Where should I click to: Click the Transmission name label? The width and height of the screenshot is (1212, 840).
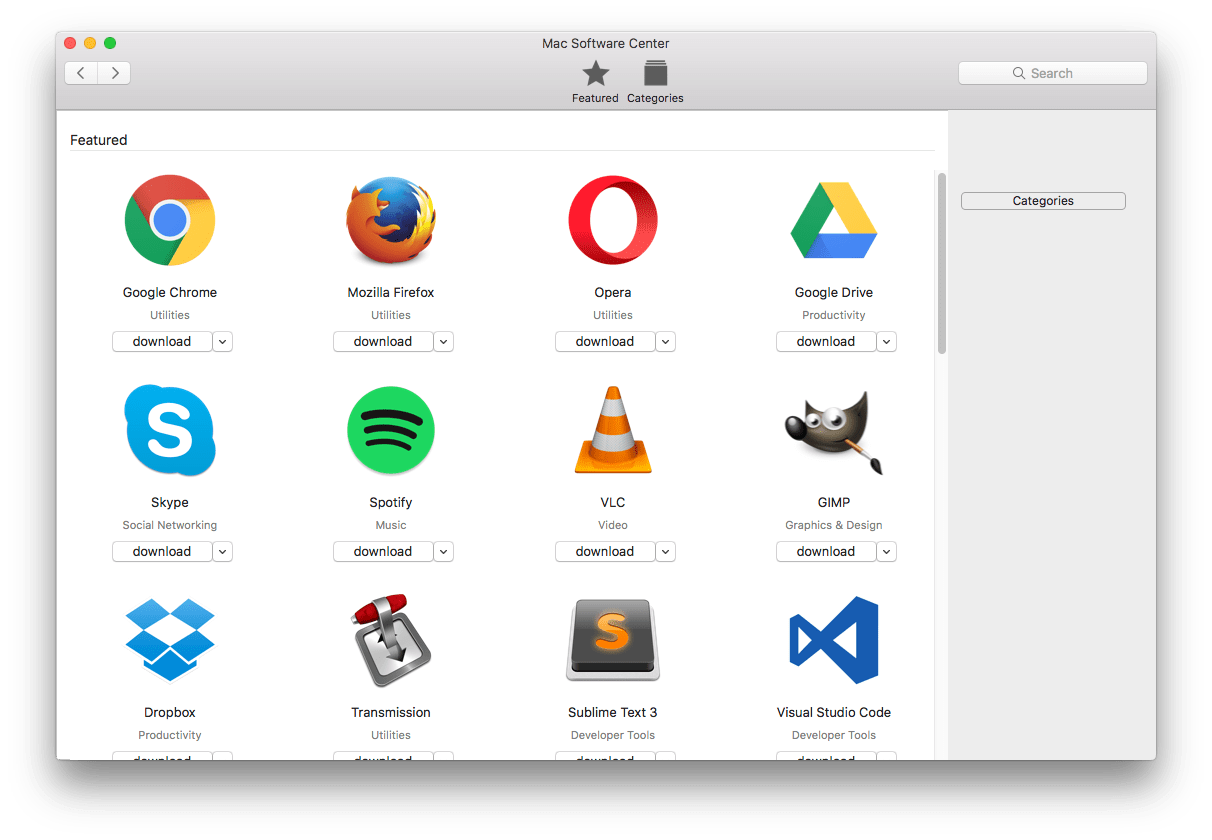tap(391, 713)
